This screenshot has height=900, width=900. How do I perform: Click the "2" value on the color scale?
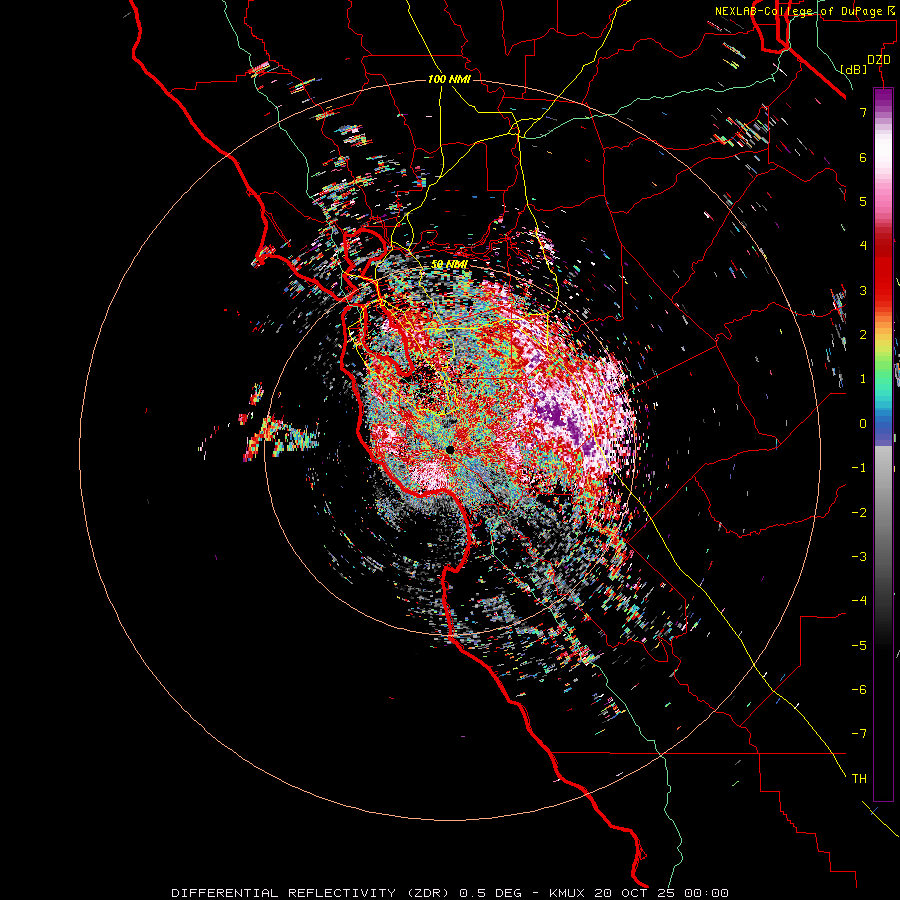pyautogui.click(x=863, y=335)
